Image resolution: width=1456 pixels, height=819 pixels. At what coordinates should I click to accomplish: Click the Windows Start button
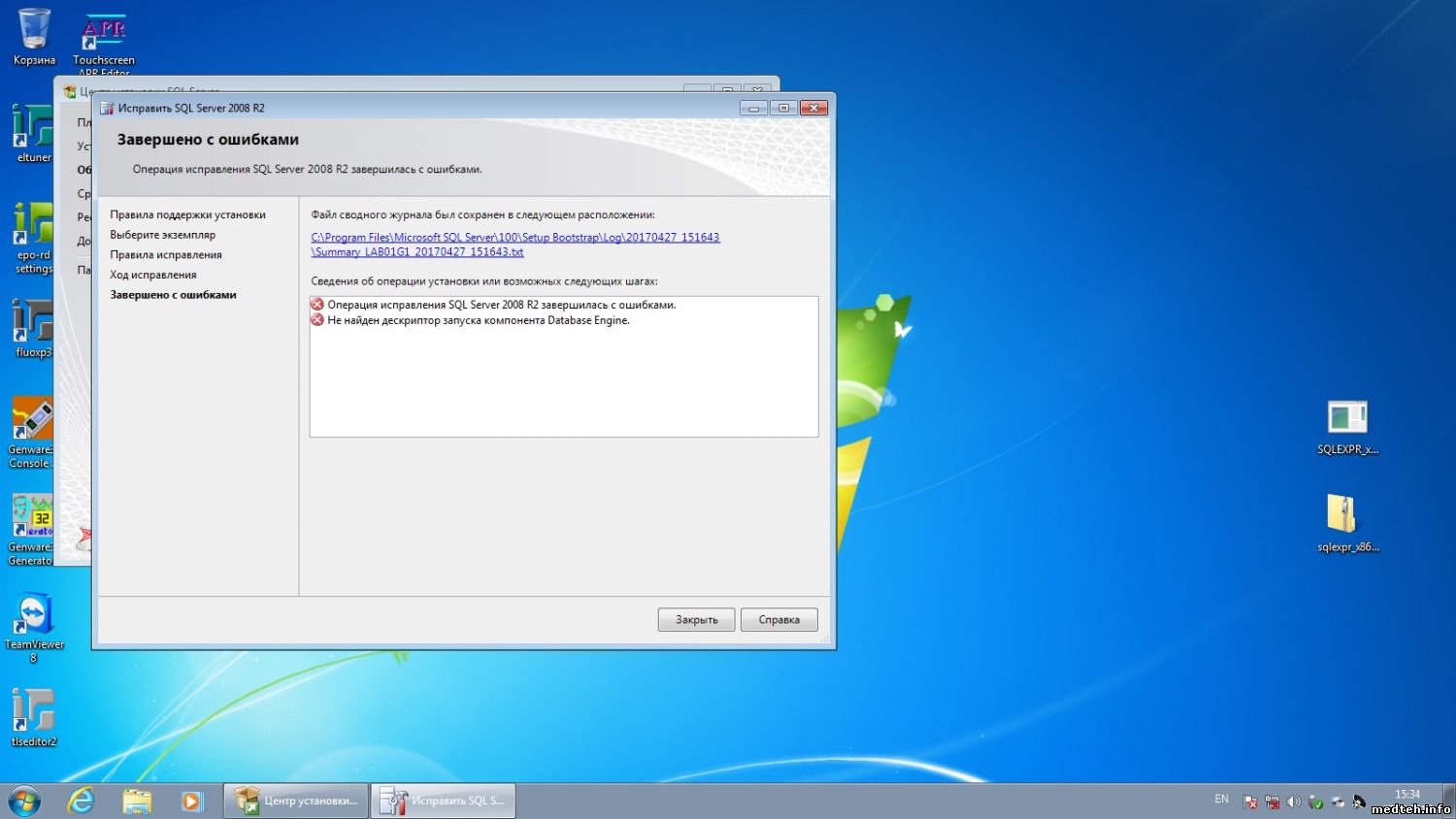[24, 801]
